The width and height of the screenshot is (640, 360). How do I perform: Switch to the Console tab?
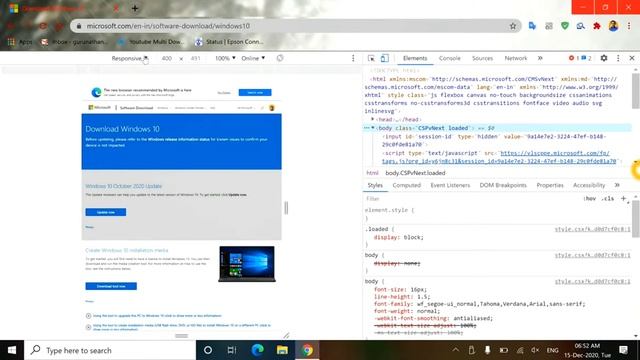click(x=449, y=58)
